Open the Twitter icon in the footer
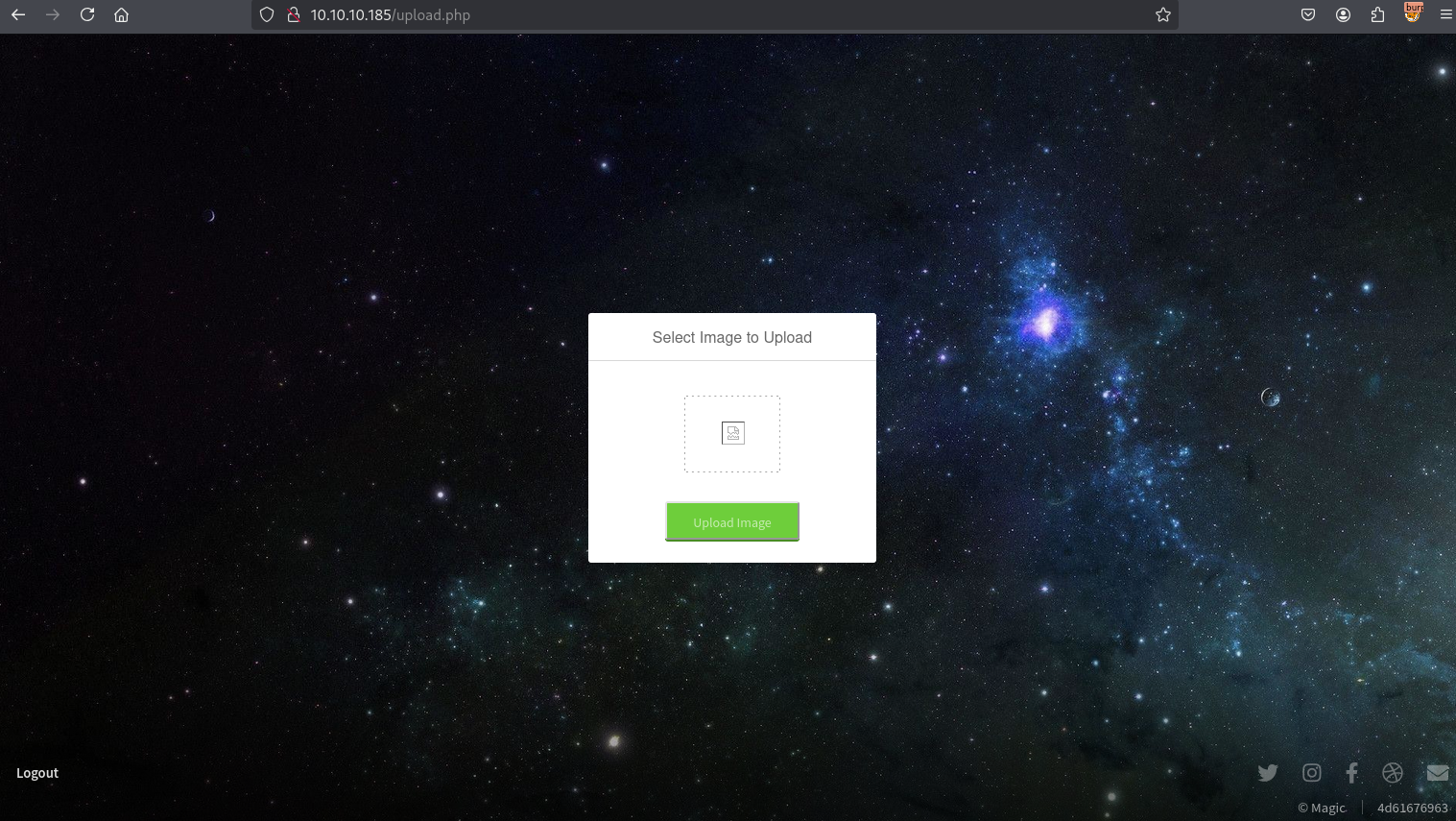Viewport: 1456px width, 821px height. (x=1268, y=772)
